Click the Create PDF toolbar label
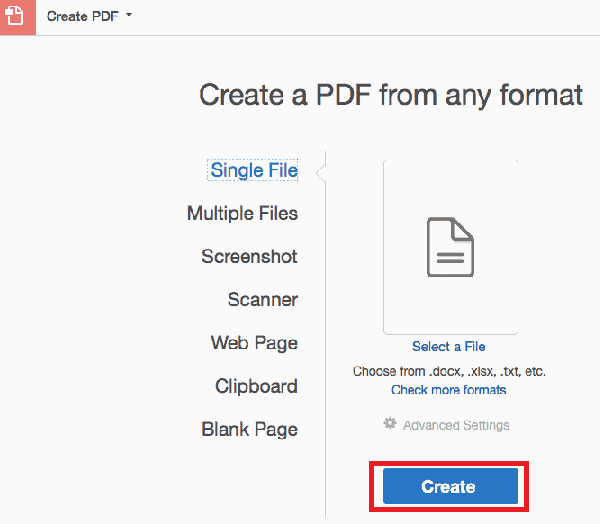 [x=83, y=16]
